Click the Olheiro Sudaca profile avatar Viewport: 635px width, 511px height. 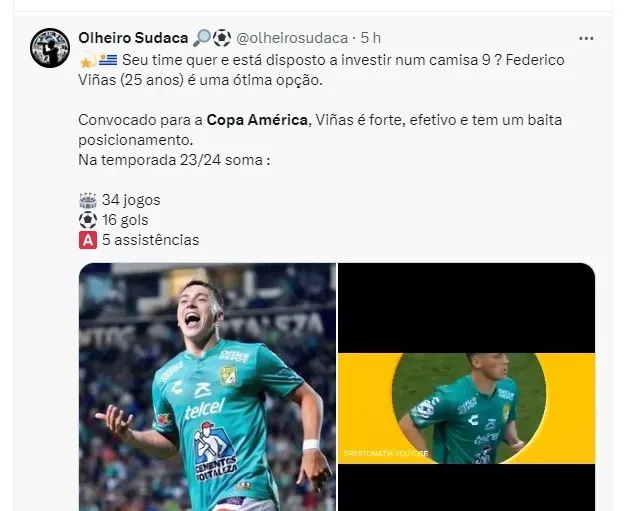50,48
